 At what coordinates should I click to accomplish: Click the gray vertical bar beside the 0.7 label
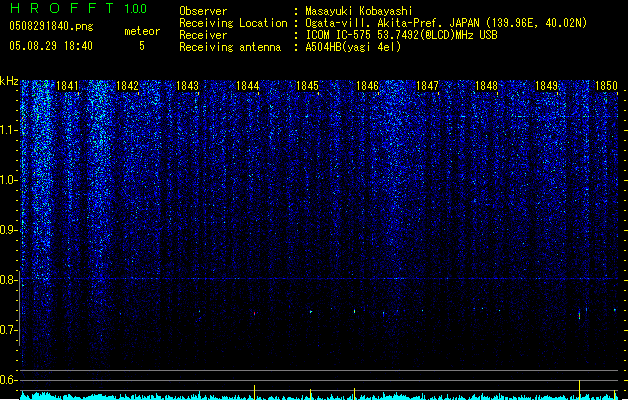pos(19,308)
